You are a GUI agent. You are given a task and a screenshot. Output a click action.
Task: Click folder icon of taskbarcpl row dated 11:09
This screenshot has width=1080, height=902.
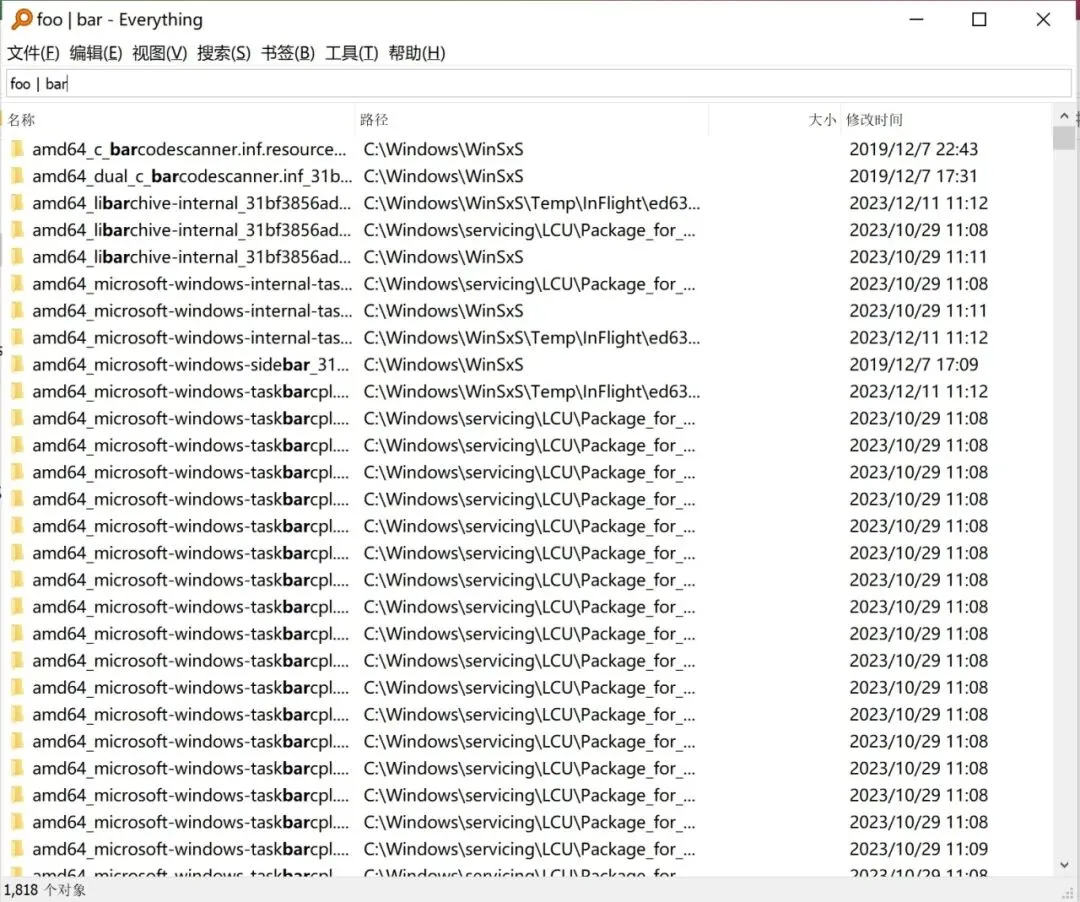click(x=18, y=848)
